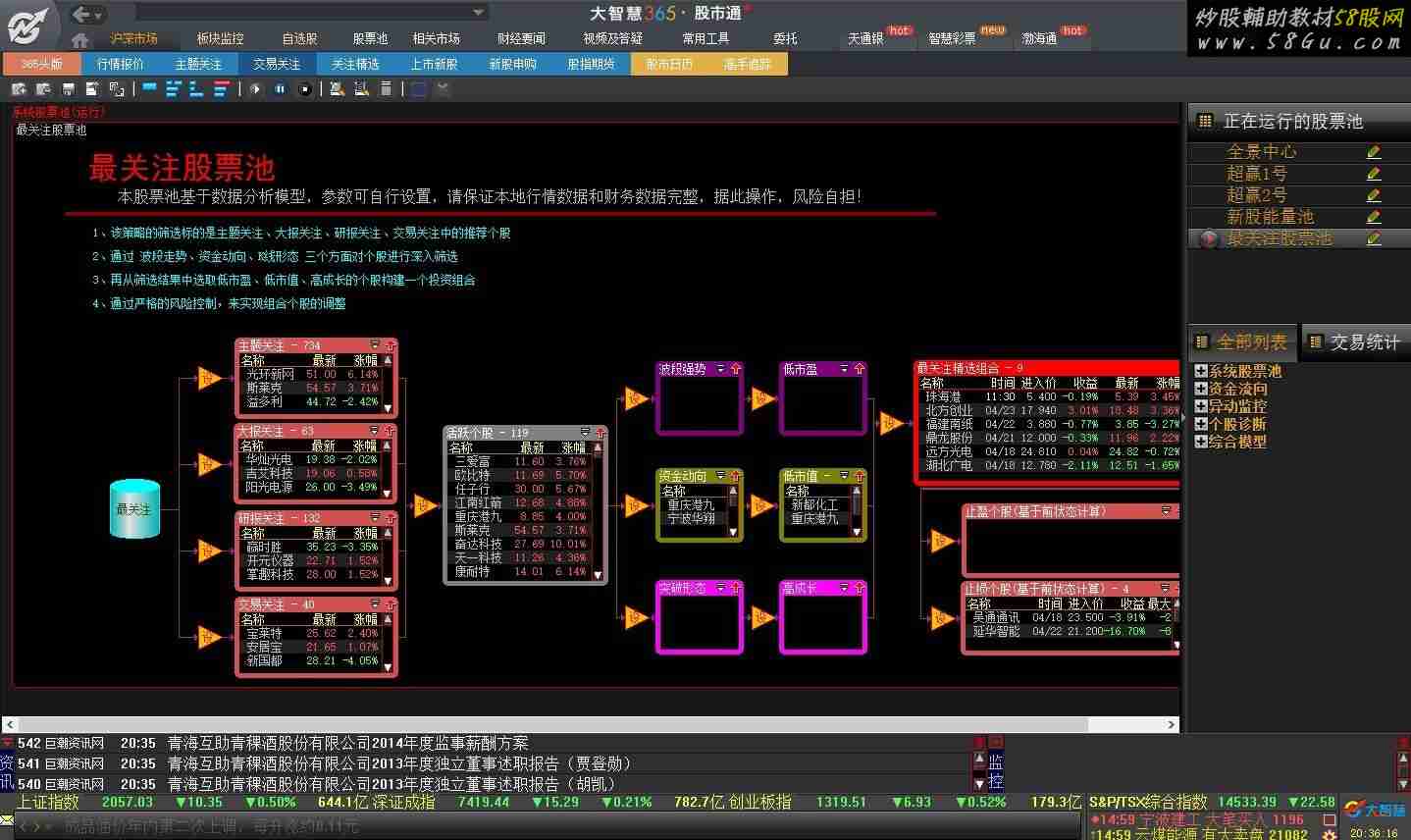Open the address bar dropdown arrow

[479, 13]
